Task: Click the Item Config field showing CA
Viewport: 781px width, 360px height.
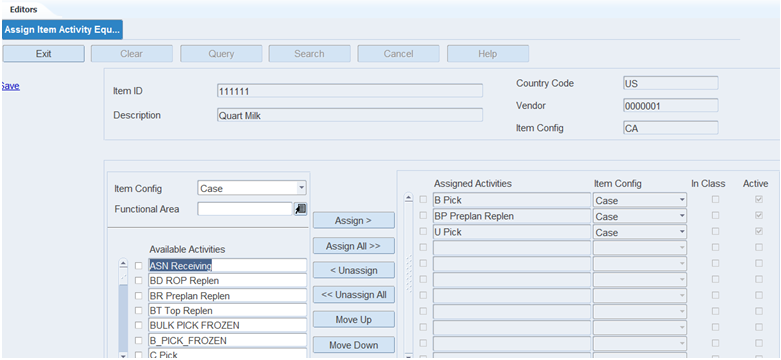Action: [670, 128]
